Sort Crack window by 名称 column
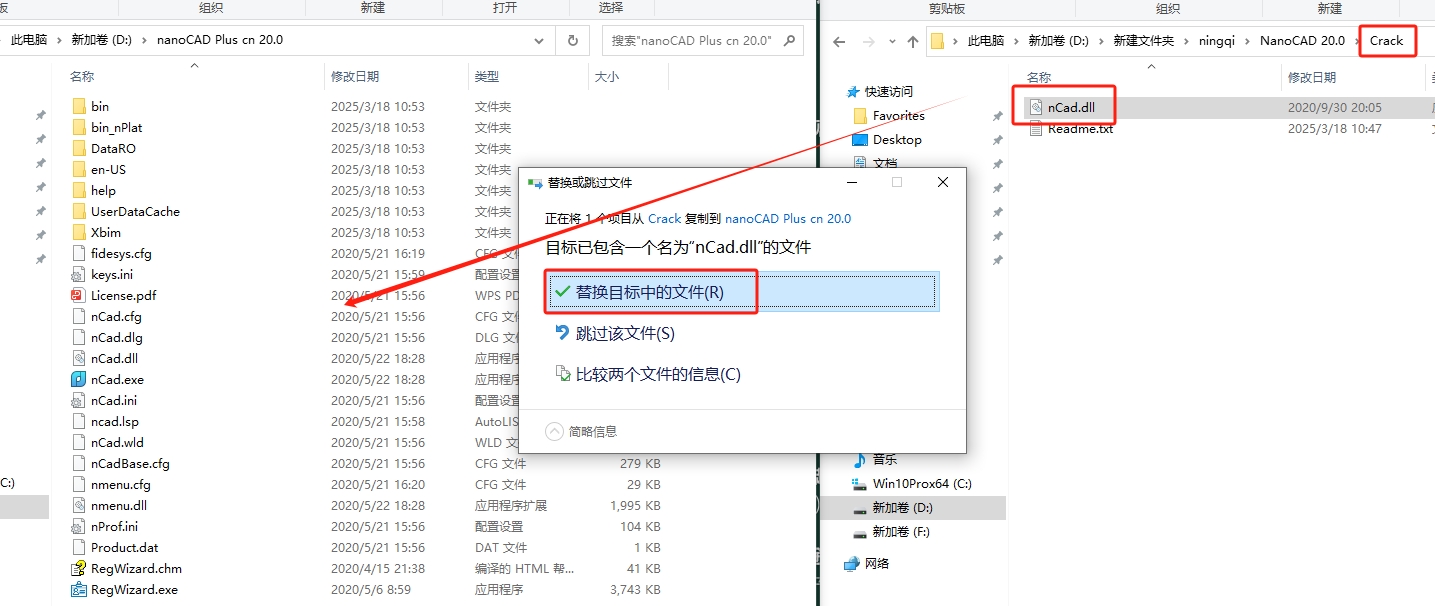The height and width of the screenshot is (606, 1435). coord(1039,77)
